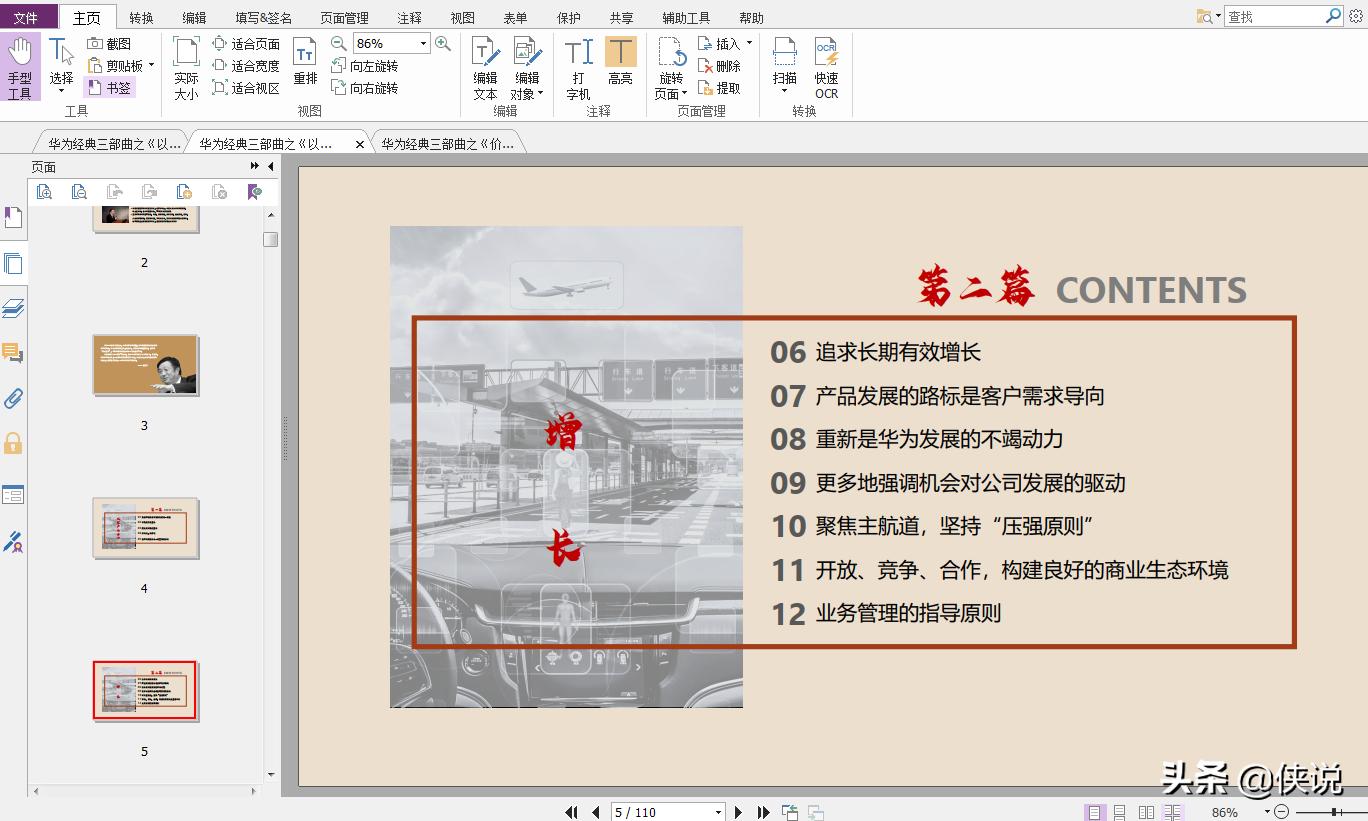Go to the first page
Image resolution: width=1368 pixels, height=821 pixels.
click(x=572, y=812)
